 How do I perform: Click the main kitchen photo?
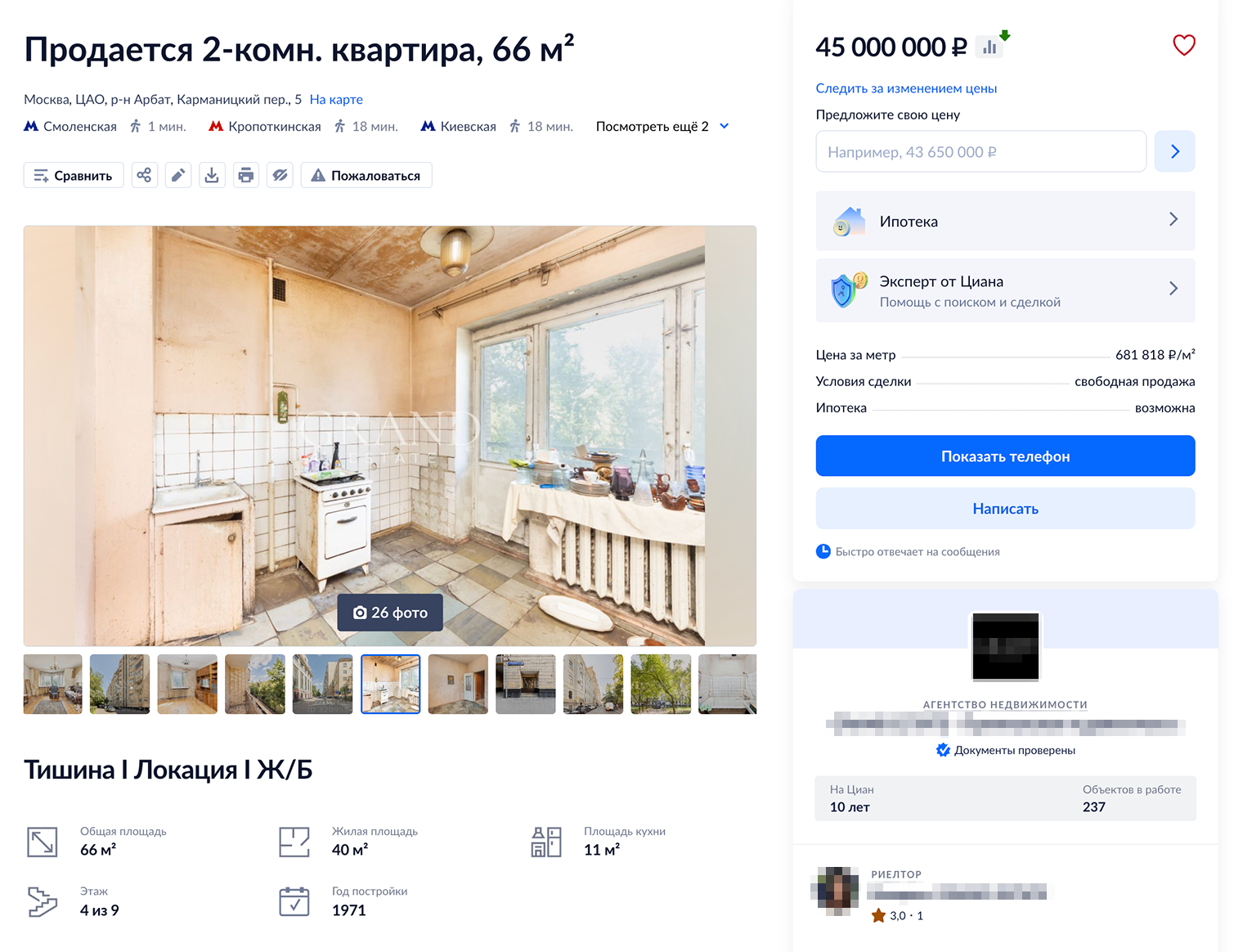390,436
